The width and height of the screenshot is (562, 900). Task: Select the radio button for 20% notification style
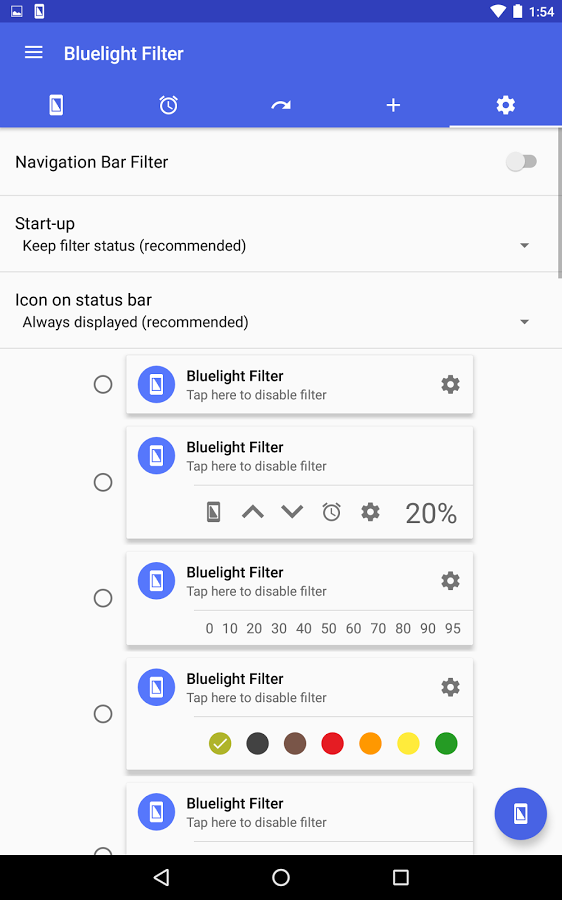pos(103,482)
